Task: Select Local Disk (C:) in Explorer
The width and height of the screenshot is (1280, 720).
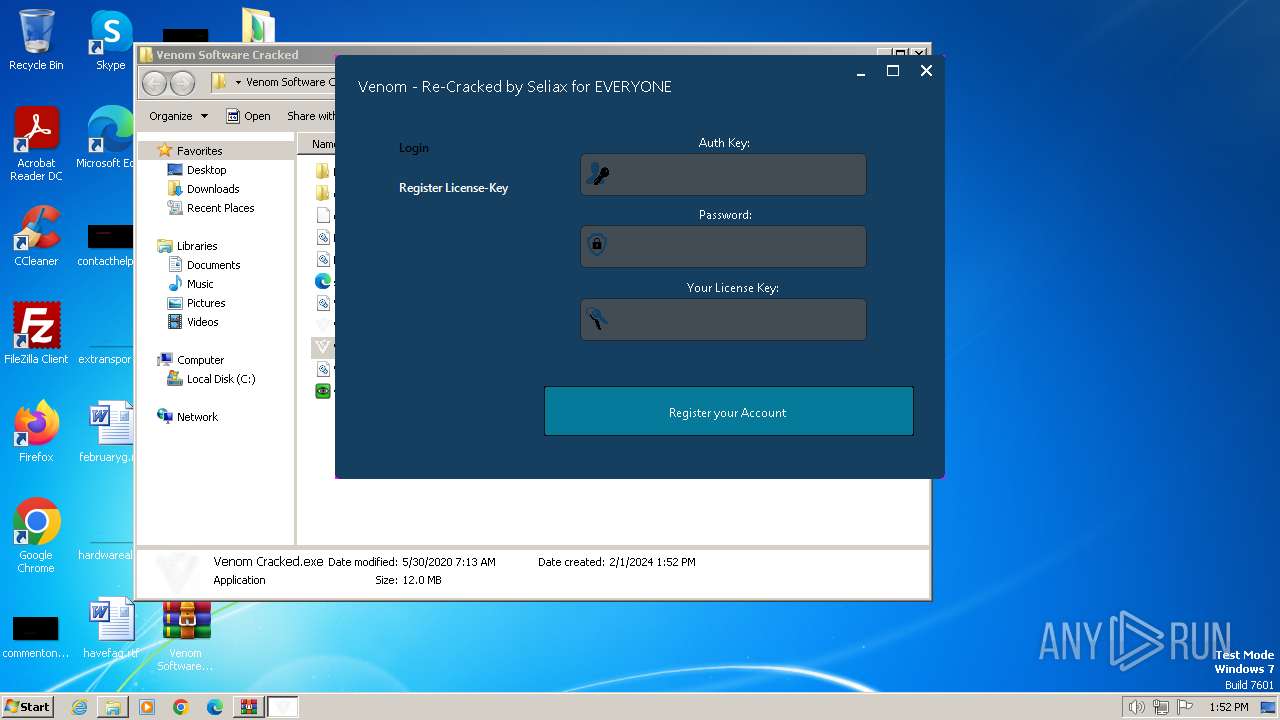Action: (x=220, y=379)
